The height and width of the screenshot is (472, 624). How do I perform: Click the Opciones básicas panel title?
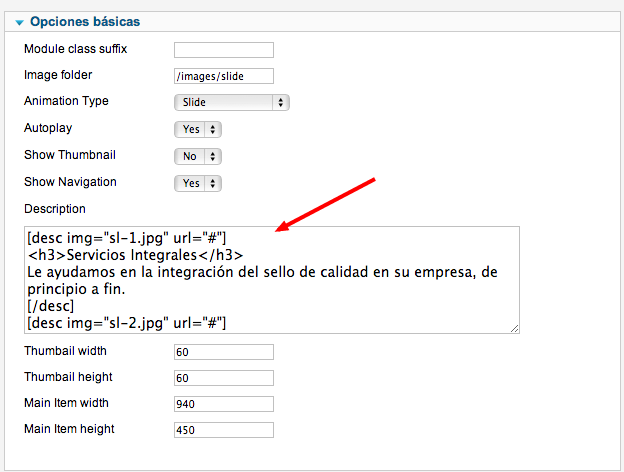pyautogui.click(x=85, y=21)
